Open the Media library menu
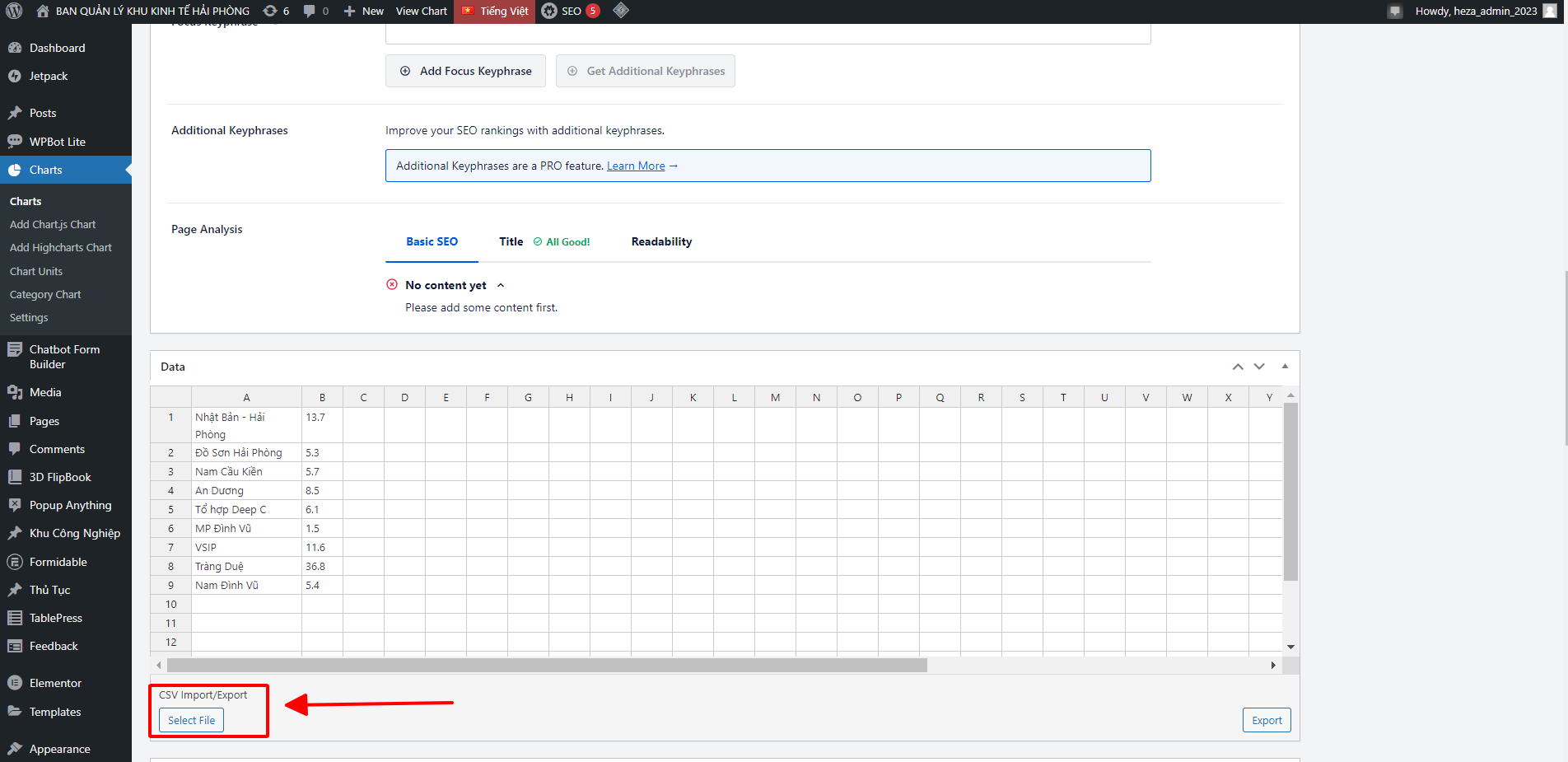 (45, 392)
